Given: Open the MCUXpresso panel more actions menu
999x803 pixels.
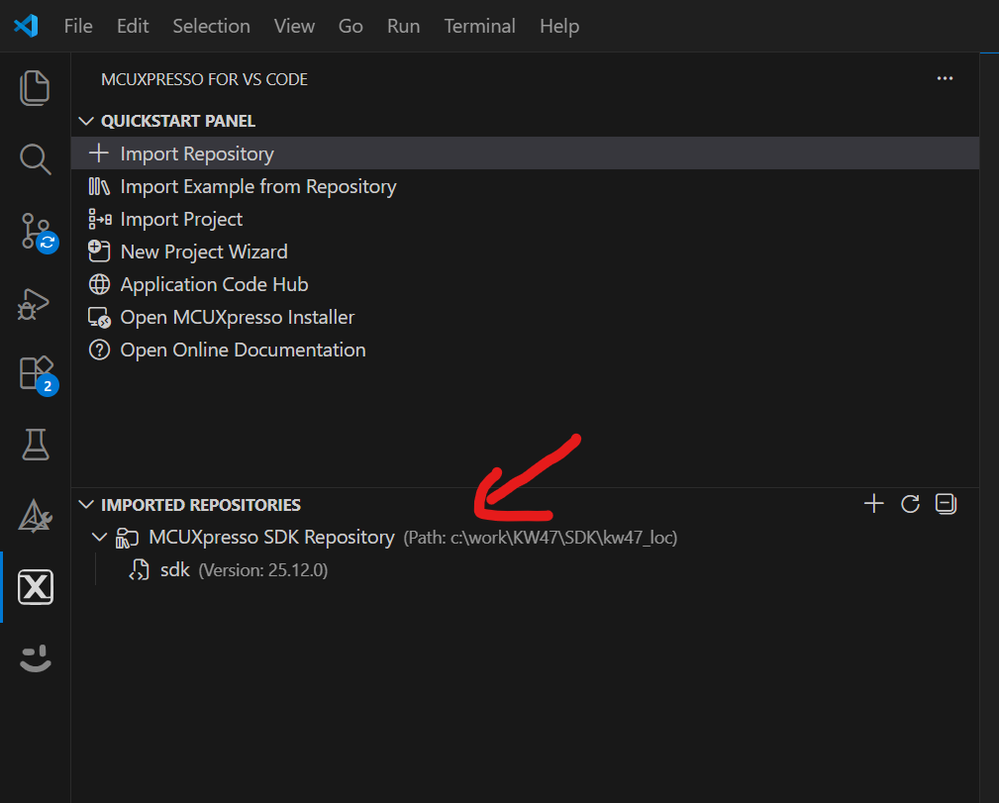Looking at the screenshot, I should coord(945,79).
